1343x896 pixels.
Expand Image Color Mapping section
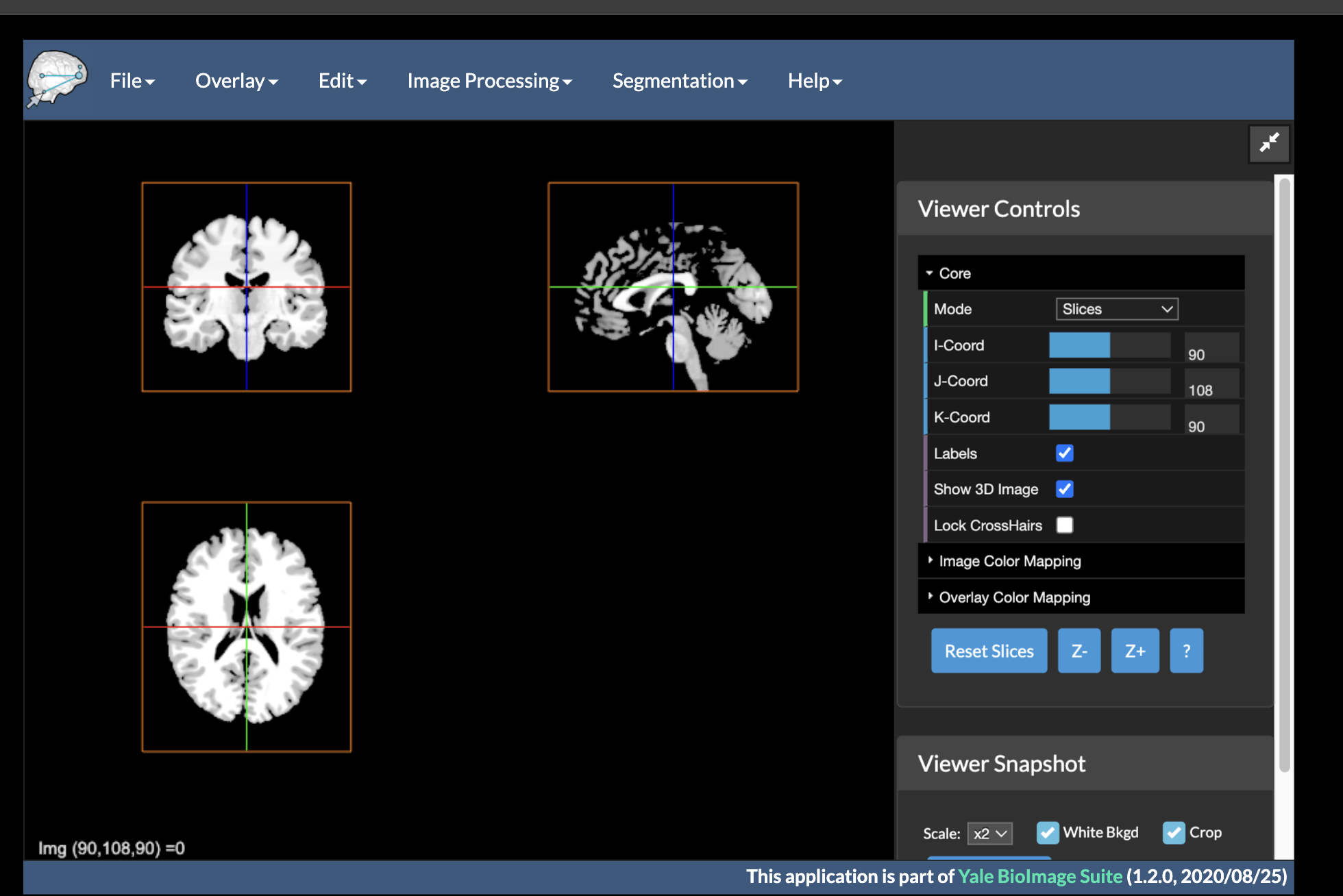(1009, 561)
